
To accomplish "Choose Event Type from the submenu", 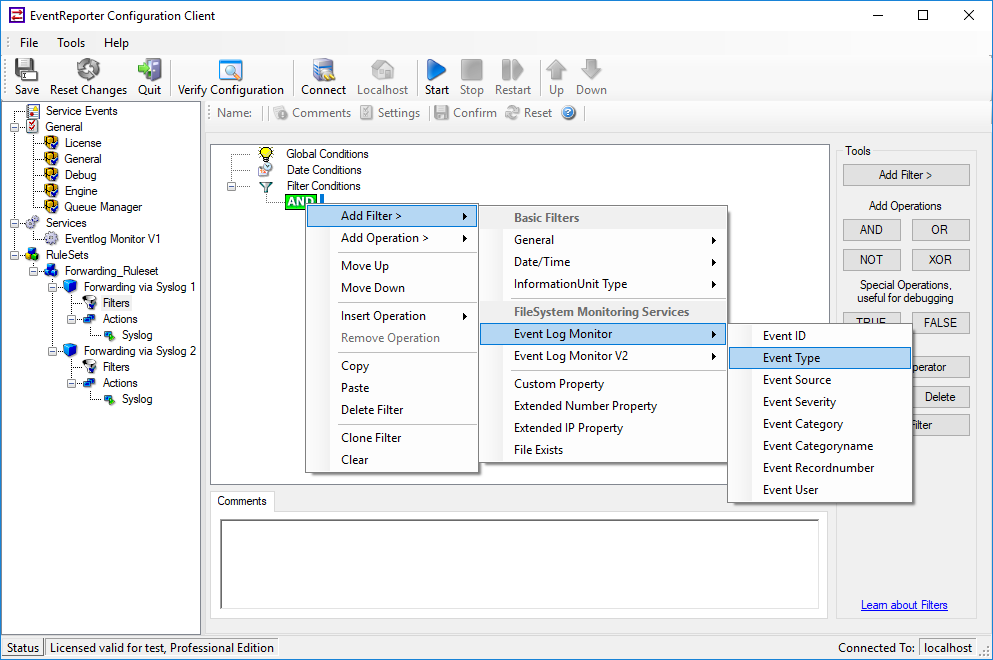I will (819, 358).
